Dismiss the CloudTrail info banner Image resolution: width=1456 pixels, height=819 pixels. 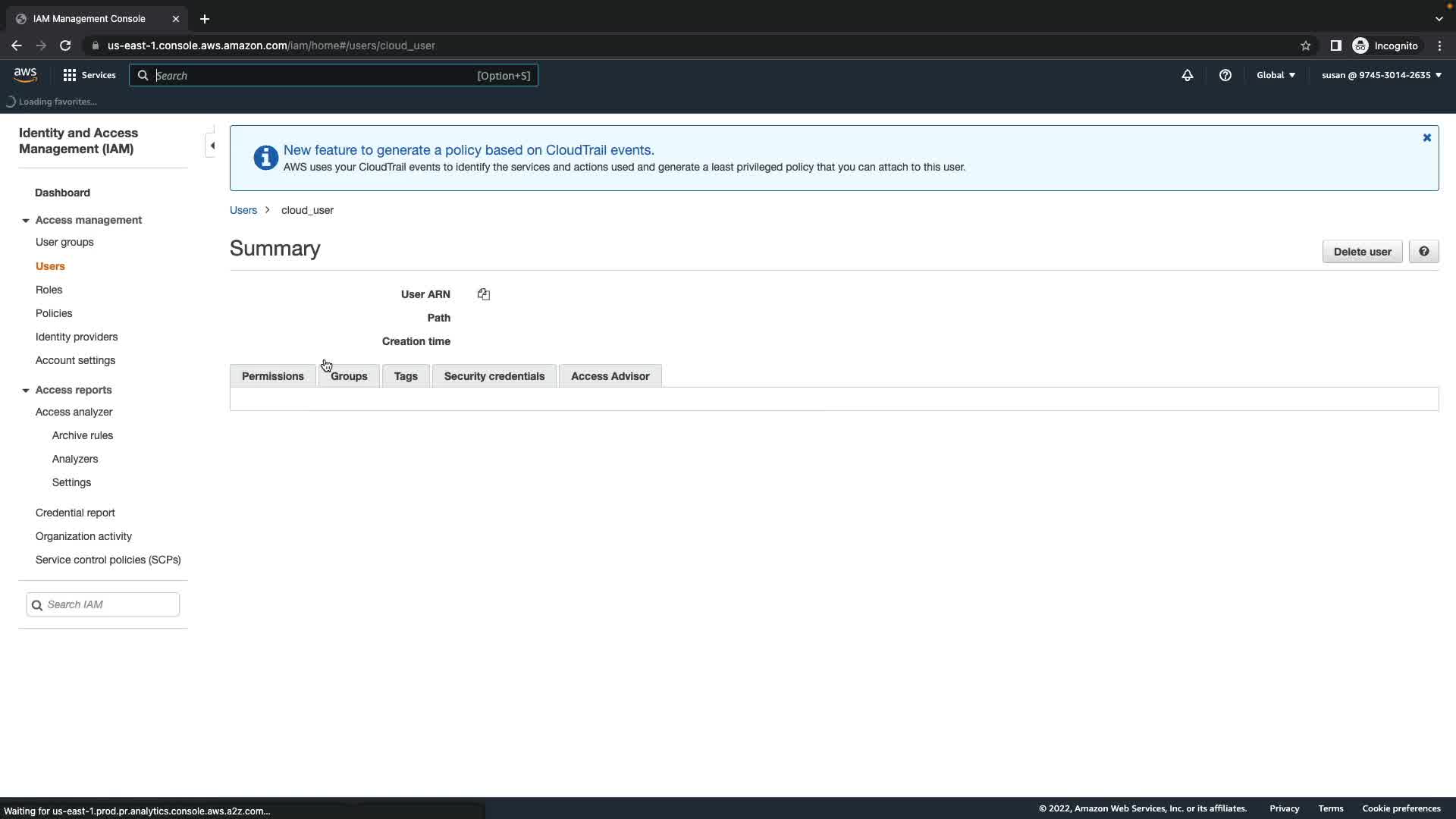pos(1426,138)
